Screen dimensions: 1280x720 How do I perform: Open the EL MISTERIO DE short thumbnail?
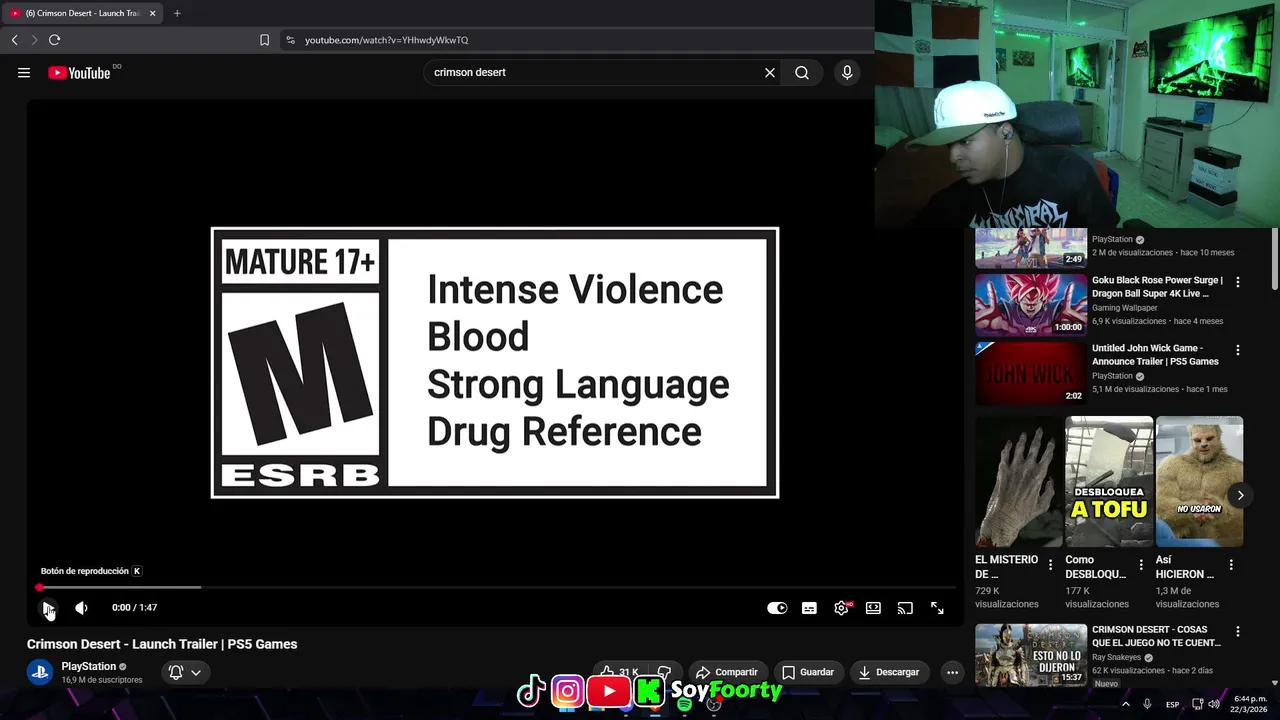[x=1019, y=481]
